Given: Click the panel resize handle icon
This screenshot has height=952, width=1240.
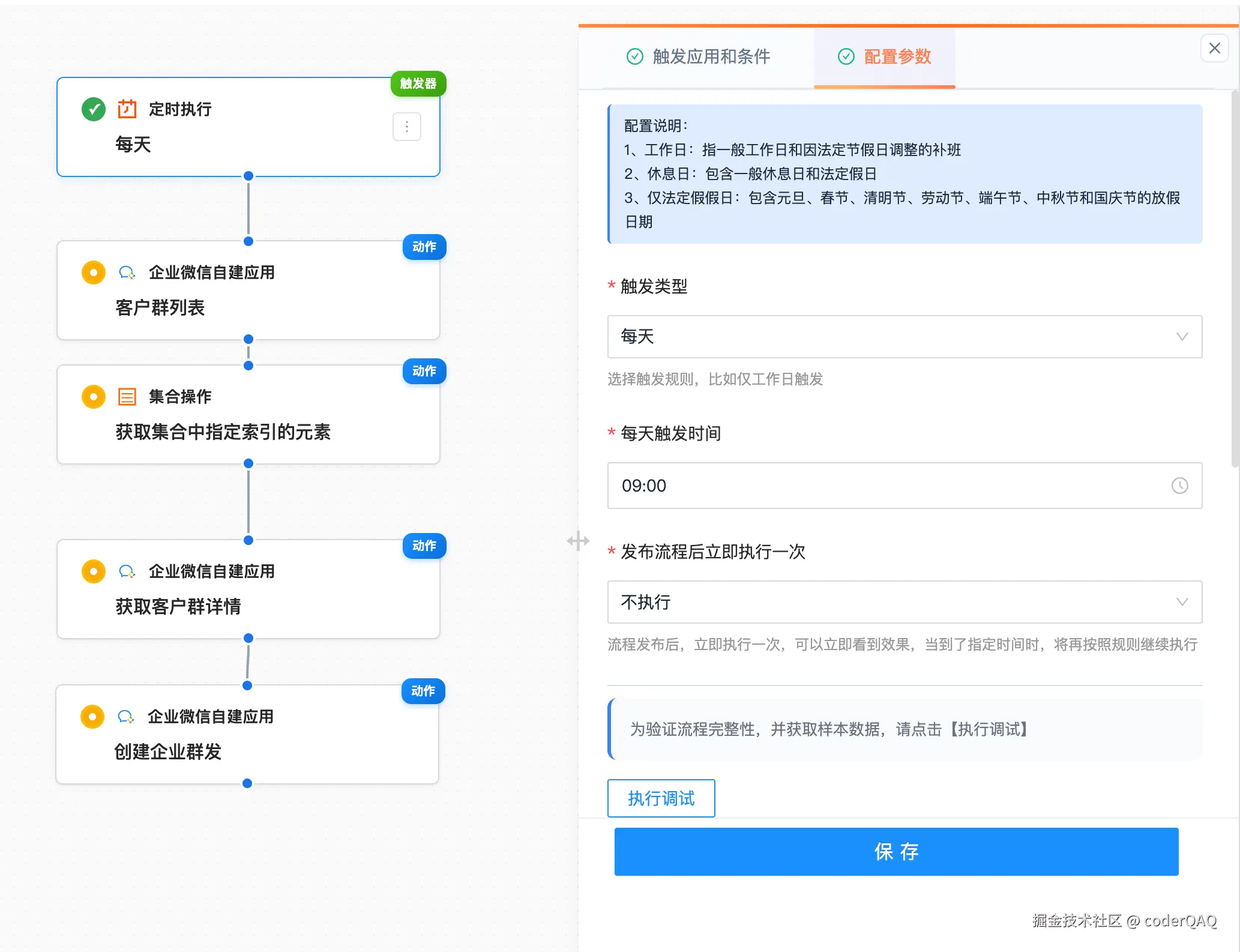Looking at the screenshot, I should tap(578, 541).
